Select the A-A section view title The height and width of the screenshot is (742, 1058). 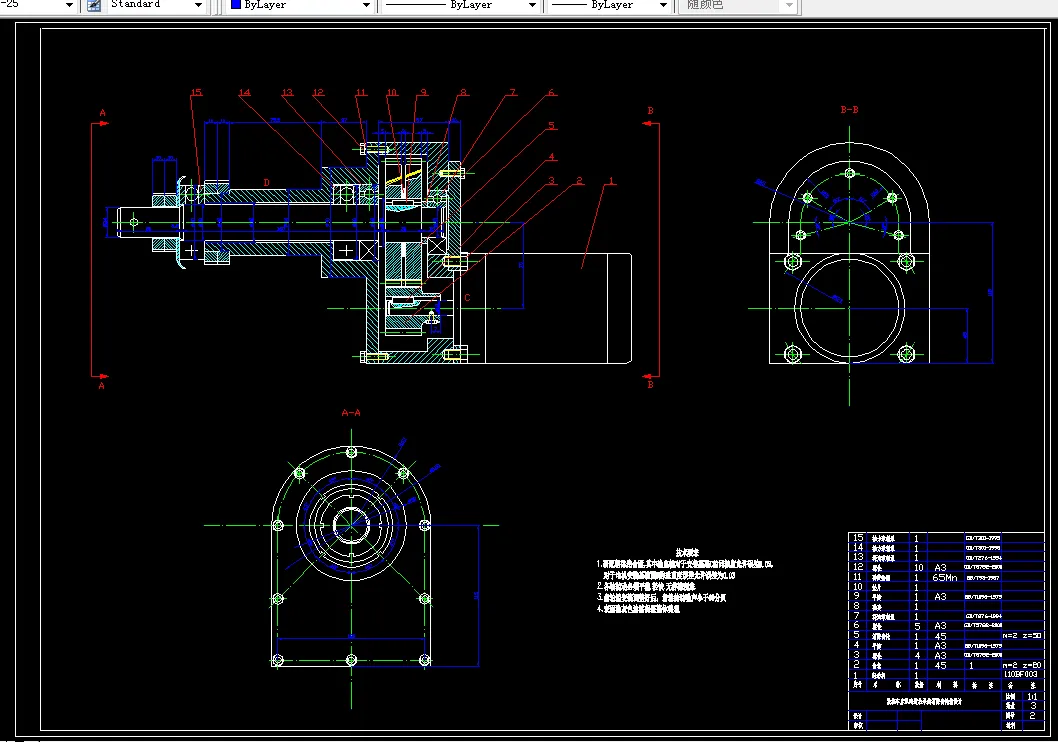coord(351,412)
